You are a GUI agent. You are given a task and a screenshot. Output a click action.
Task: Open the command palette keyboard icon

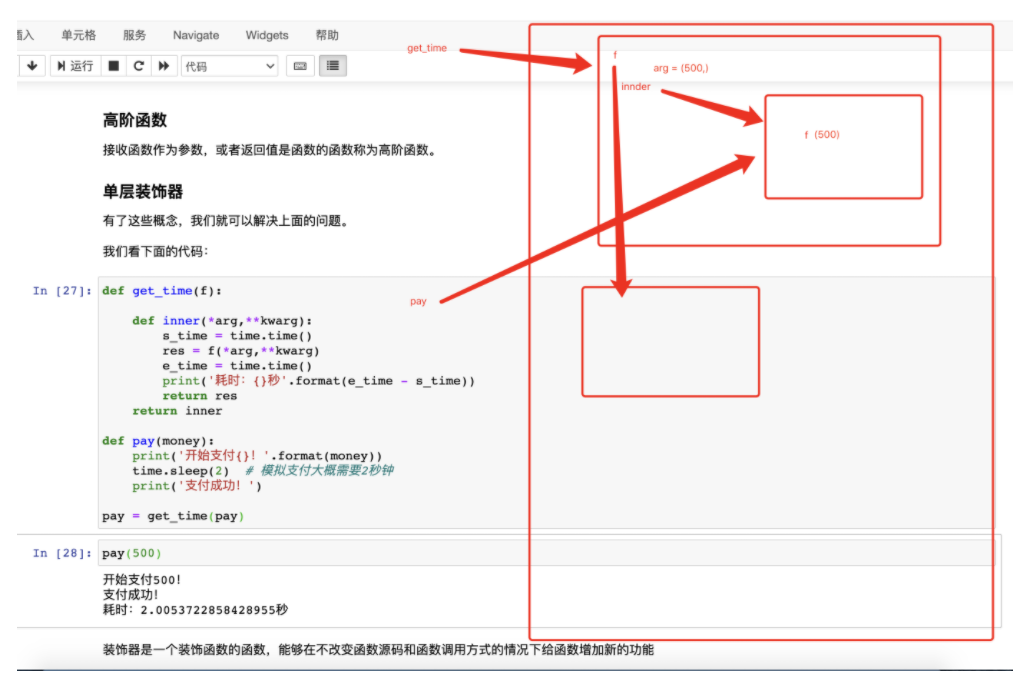(x=299, y=66)
